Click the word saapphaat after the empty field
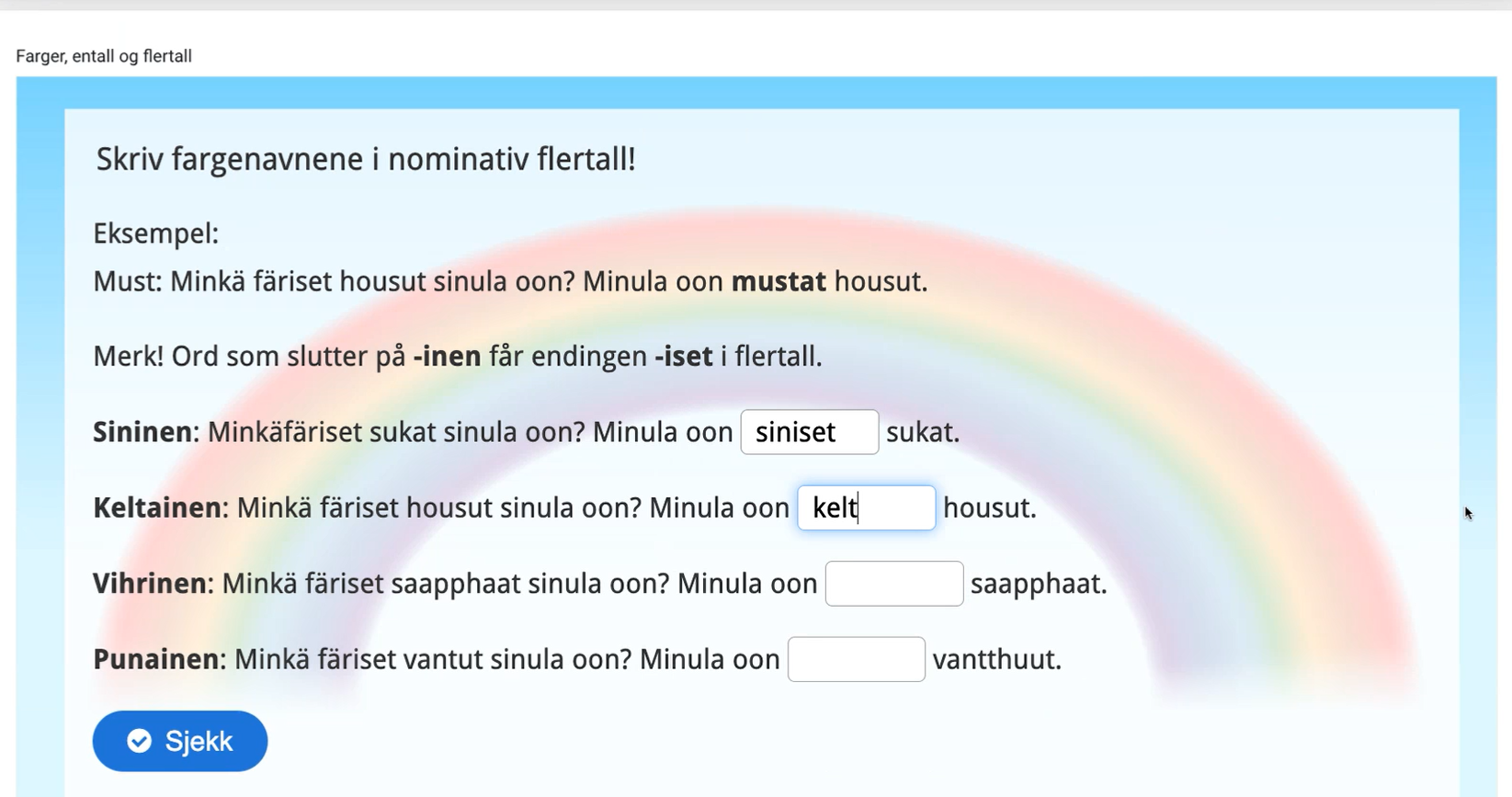1512x797 pixels. (1039, 584)
